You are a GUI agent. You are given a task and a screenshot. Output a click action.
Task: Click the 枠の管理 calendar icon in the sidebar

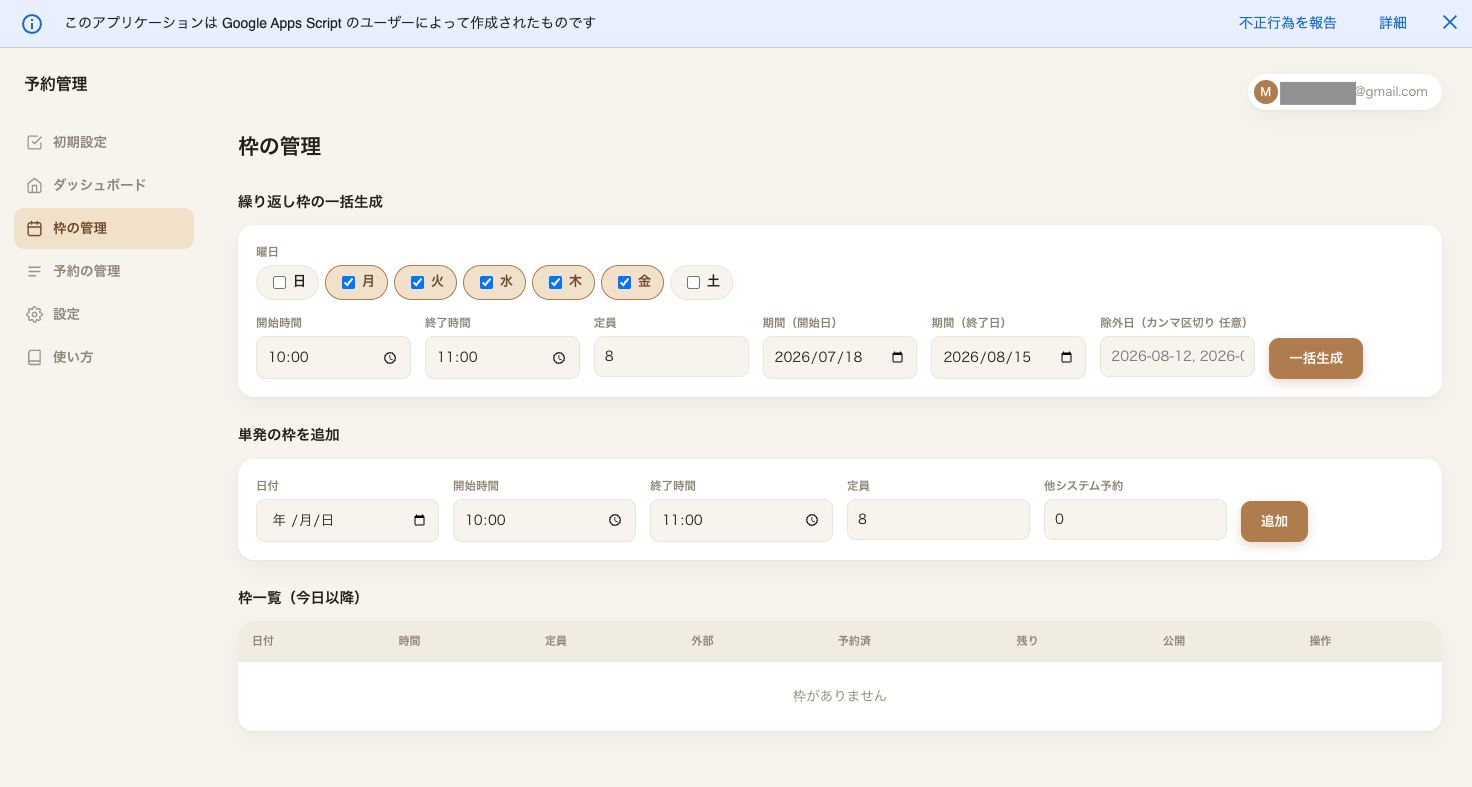(34, 228)
